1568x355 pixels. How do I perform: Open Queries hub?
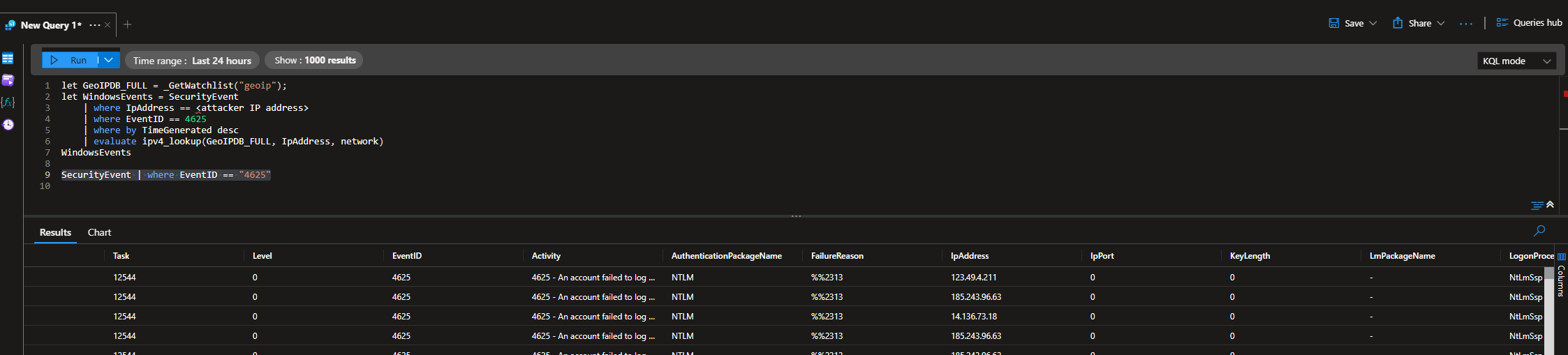tap(1529, 23)
